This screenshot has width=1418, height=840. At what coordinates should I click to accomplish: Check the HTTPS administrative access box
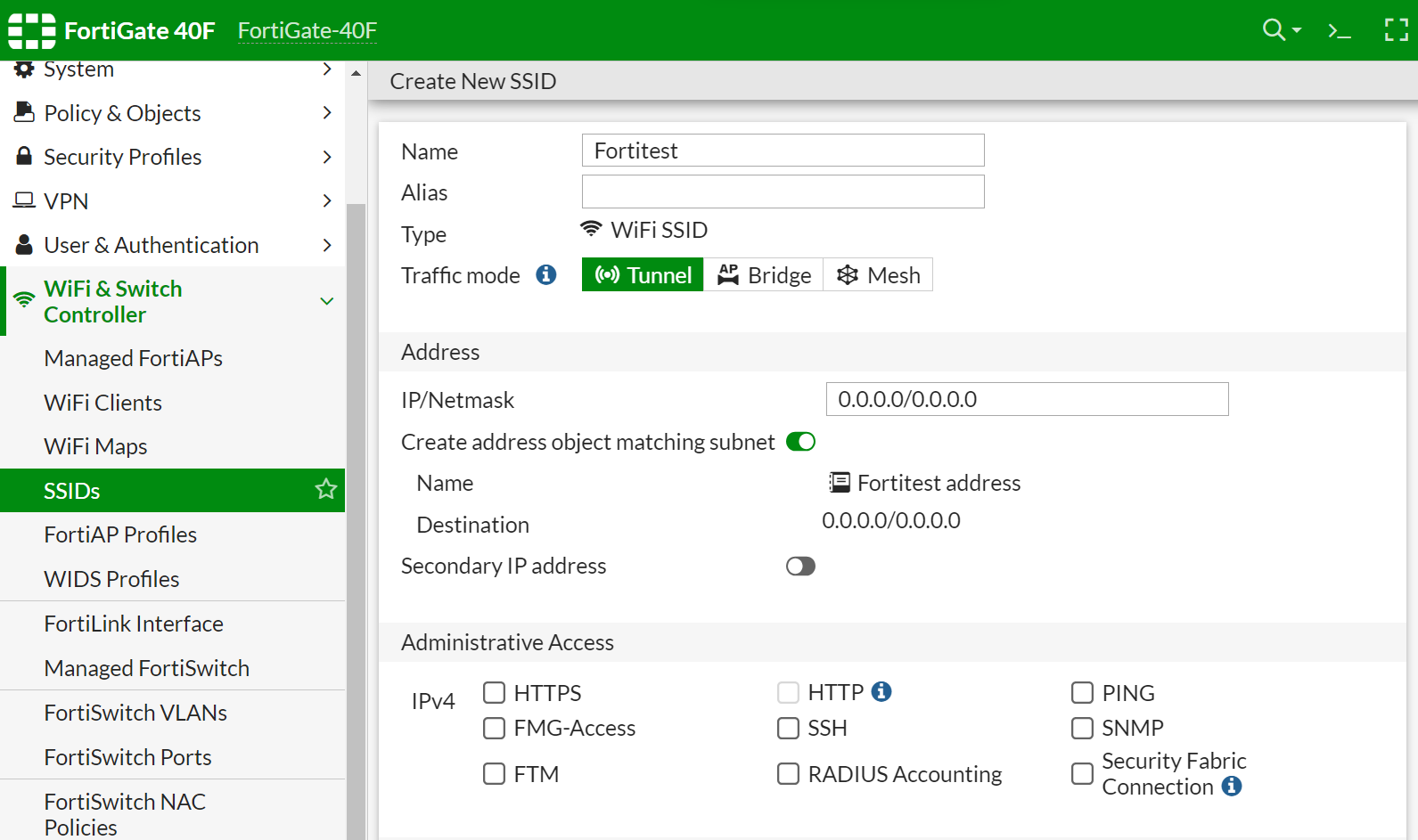(x=494, y=693)
